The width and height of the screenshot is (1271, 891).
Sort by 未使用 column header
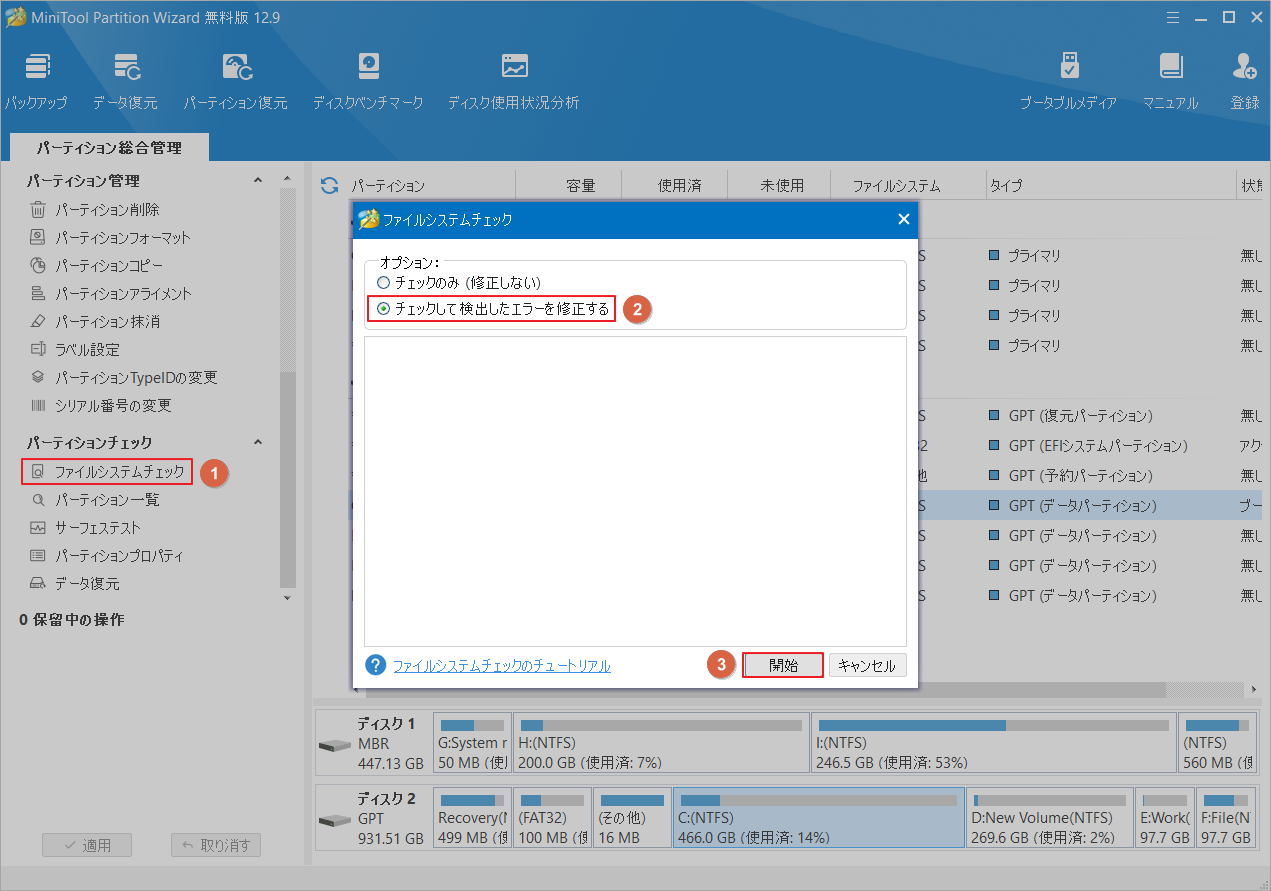pyautogui.click(x=781, y=186)
